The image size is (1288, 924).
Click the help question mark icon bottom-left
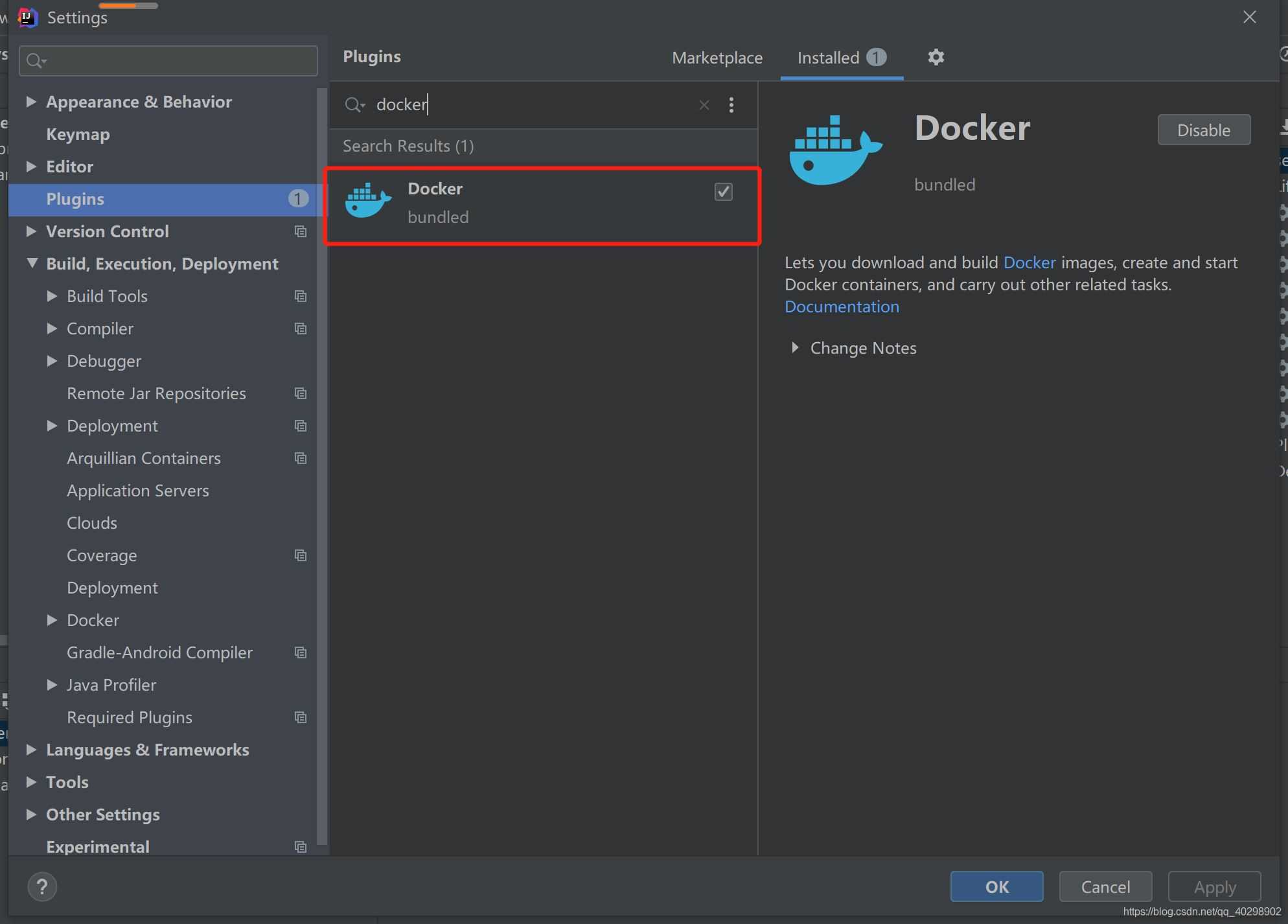(x=41, y=885)
